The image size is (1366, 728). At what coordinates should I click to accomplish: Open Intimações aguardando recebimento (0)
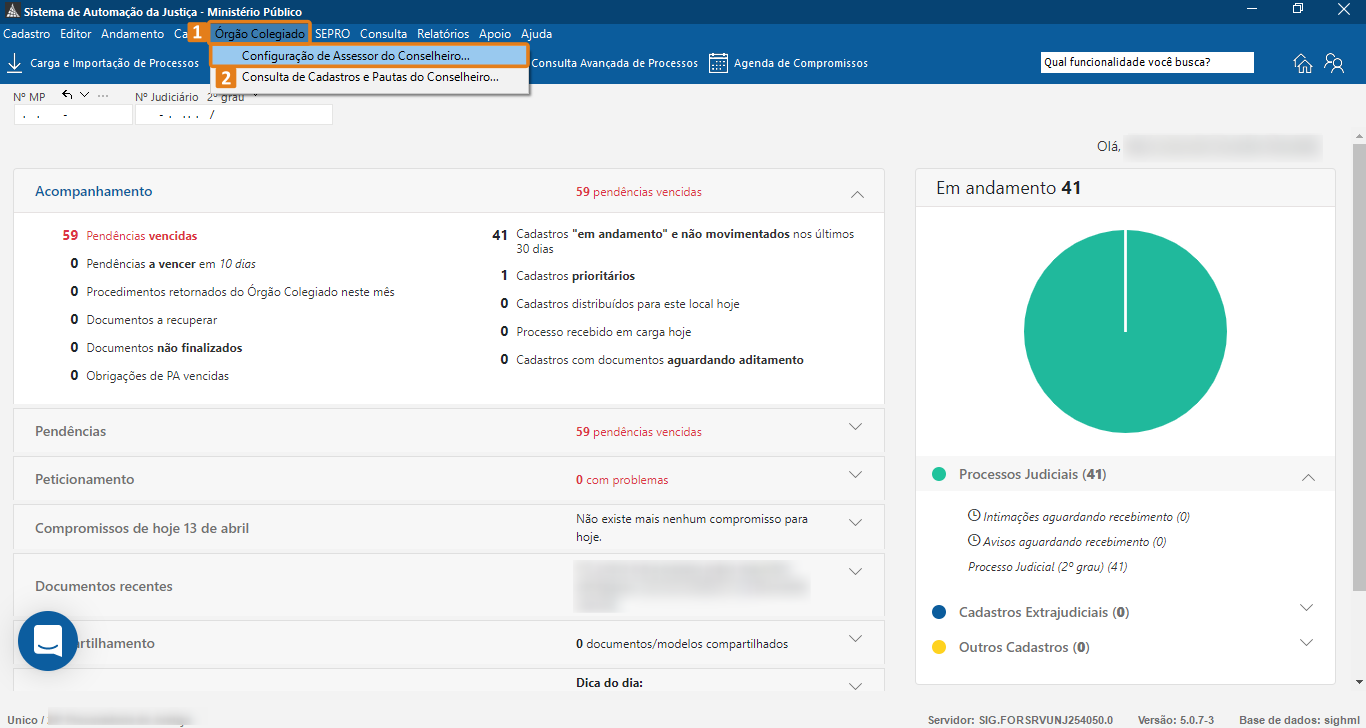pyautogui.click(x=1079, y=517)
